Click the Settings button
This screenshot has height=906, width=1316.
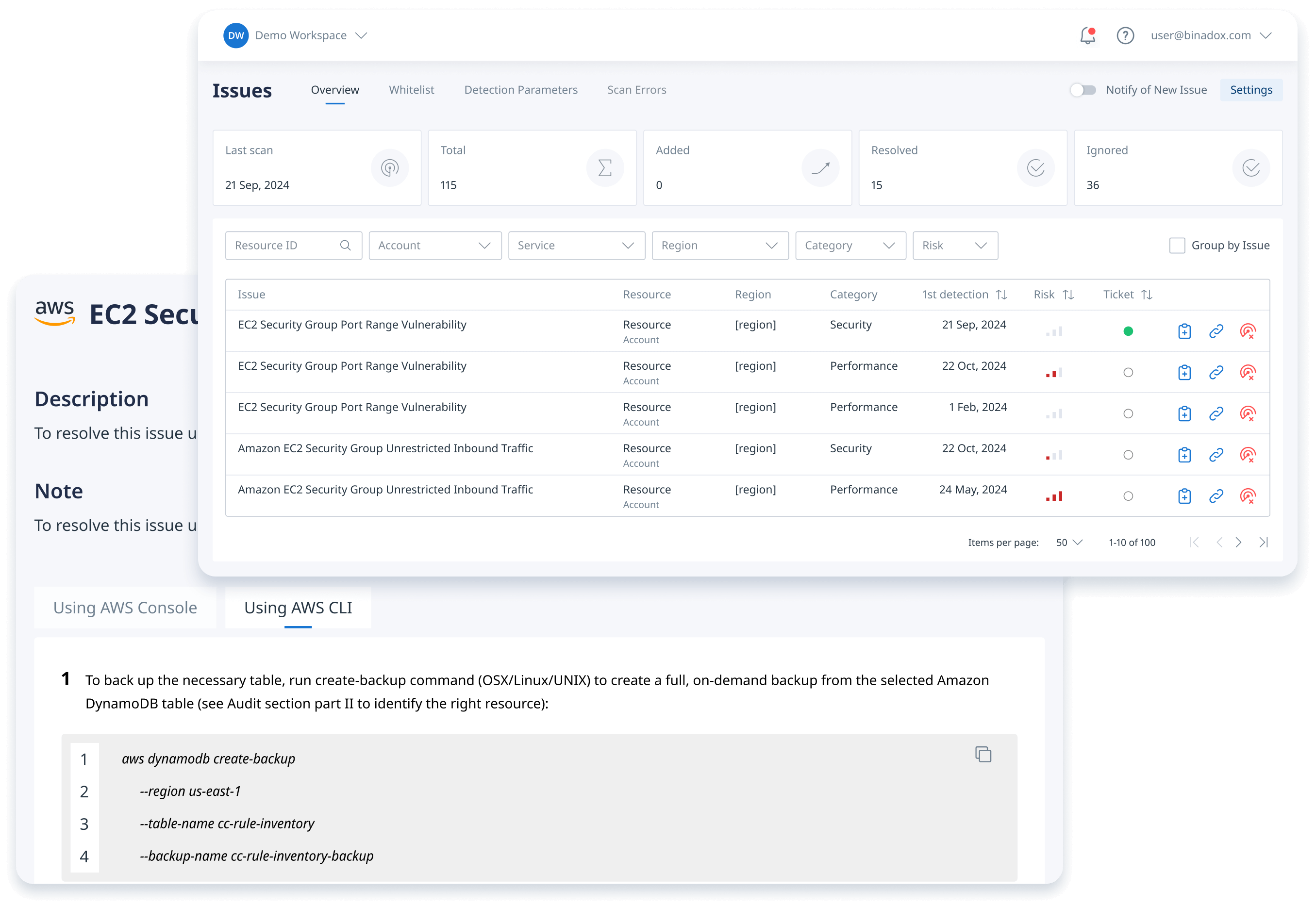tap(1251, 90)
